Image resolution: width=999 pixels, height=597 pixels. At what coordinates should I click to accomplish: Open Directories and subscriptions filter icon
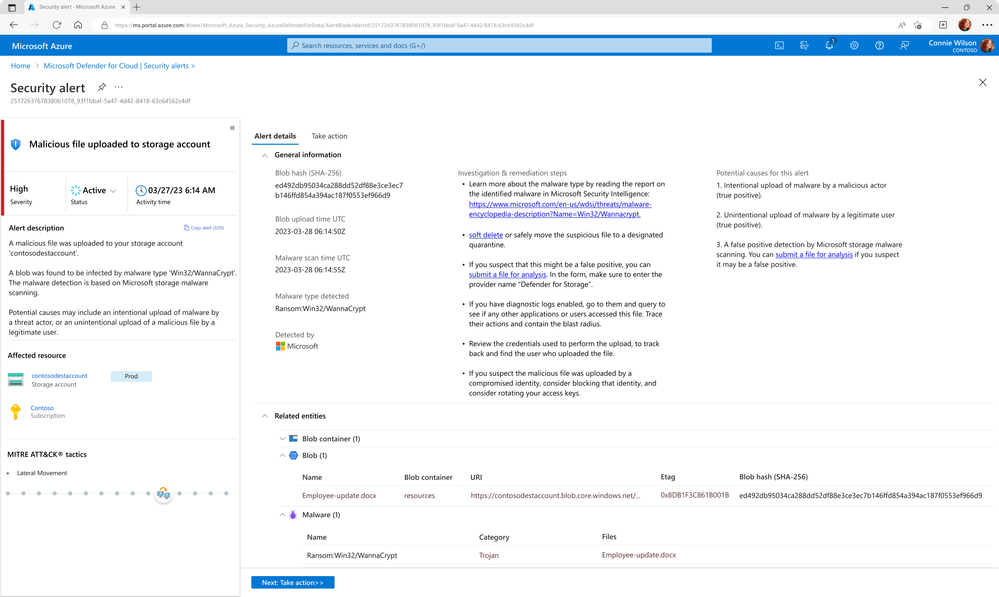[x=804, y=45]
